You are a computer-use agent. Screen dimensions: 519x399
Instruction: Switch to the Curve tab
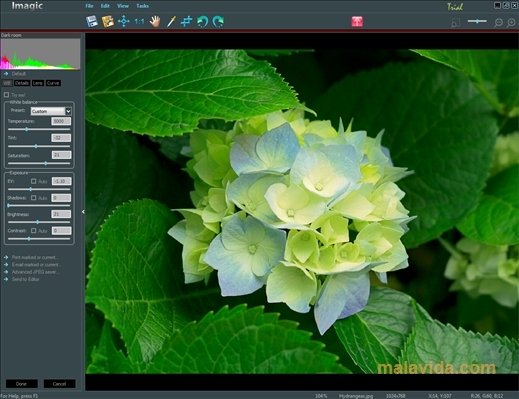53,83
